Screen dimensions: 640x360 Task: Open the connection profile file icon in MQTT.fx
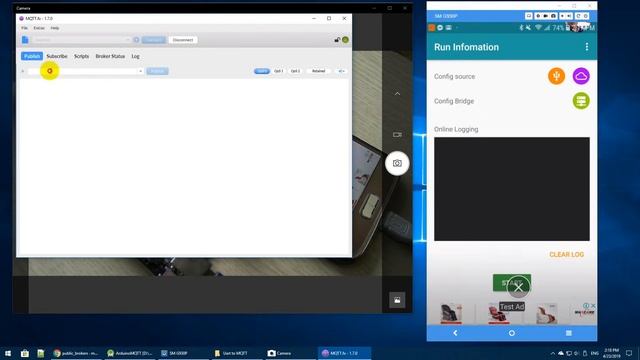[25, 40]
